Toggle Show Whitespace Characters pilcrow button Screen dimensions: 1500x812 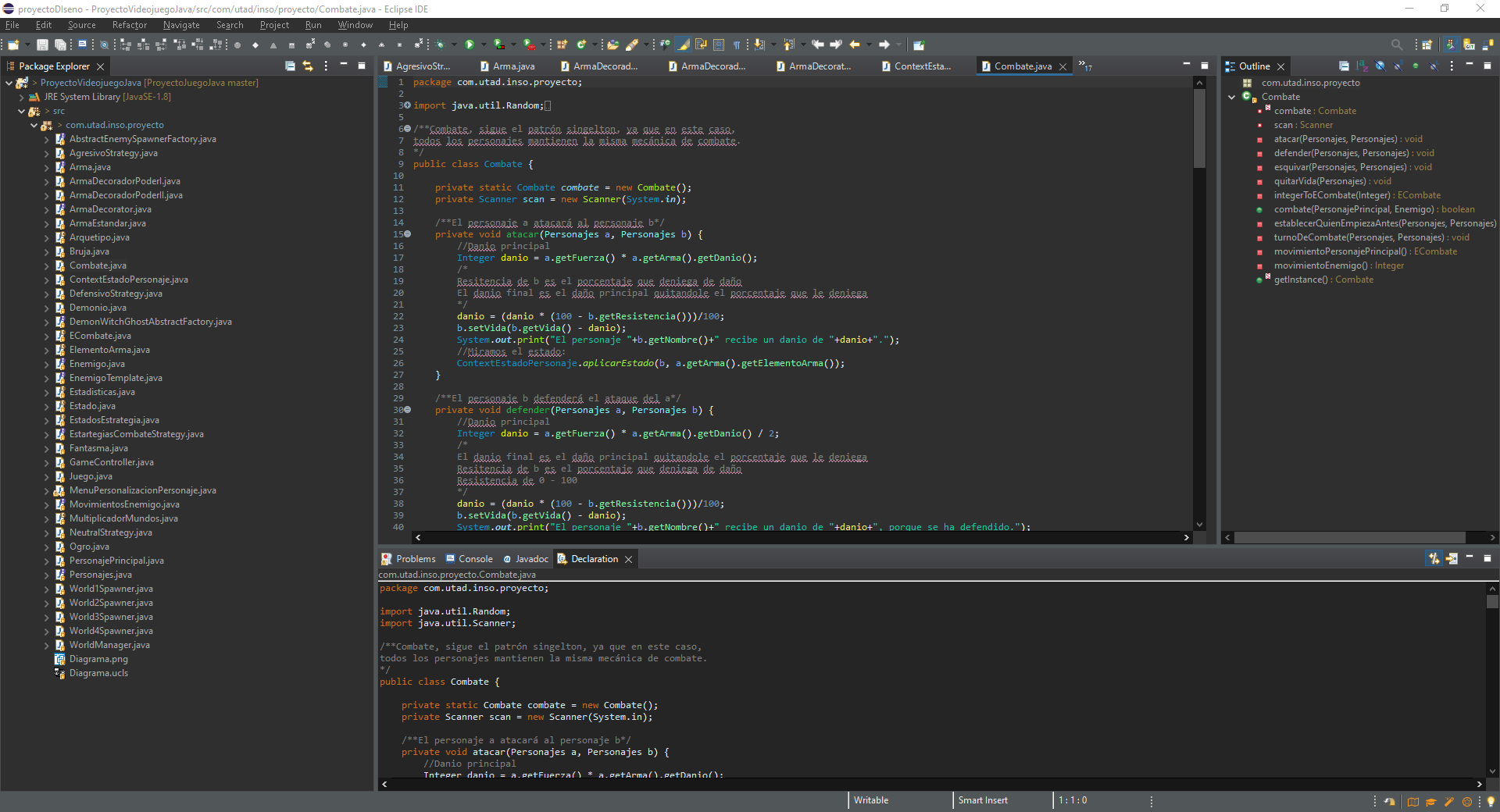tap(736, 45)
